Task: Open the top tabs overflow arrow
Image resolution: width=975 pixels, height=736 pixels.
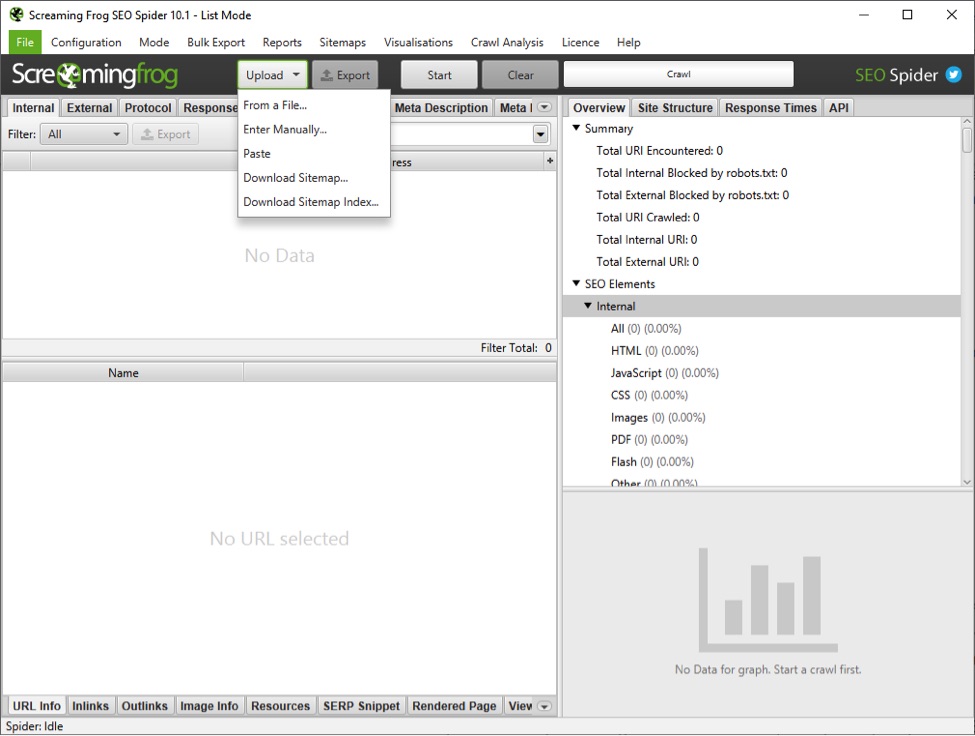Action: [544, 108]
